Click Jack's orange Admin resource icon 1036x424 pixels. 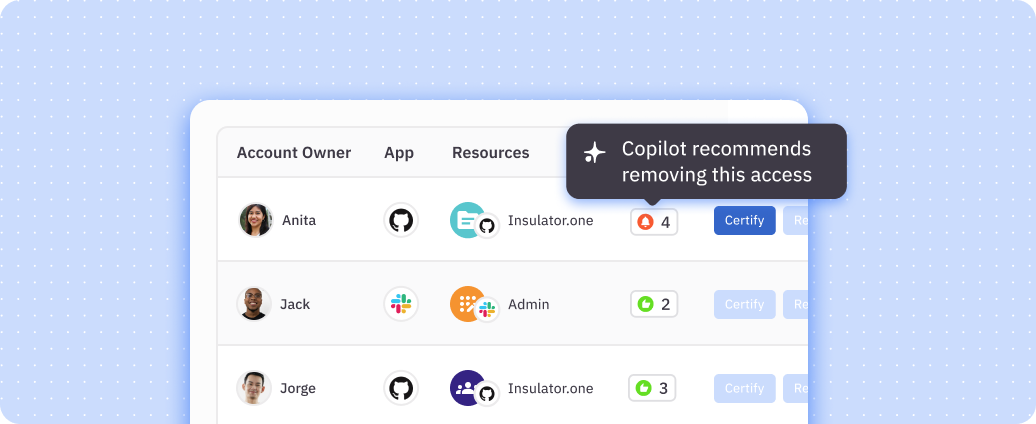click(466, 304)
